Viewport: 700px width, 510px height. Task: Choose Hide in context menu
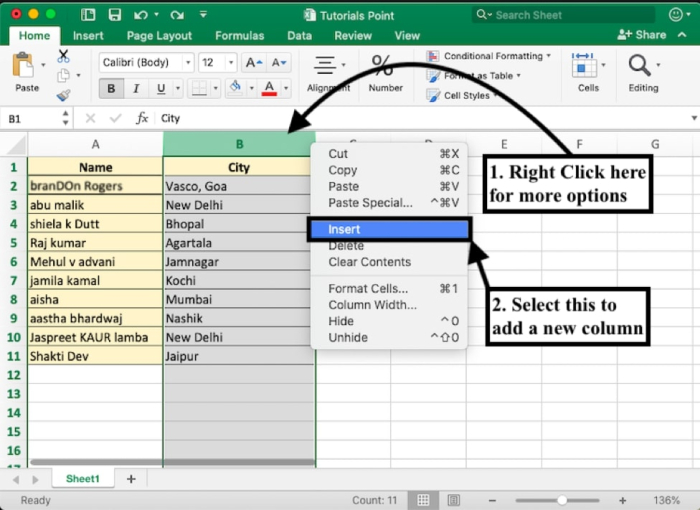(389, 322)
